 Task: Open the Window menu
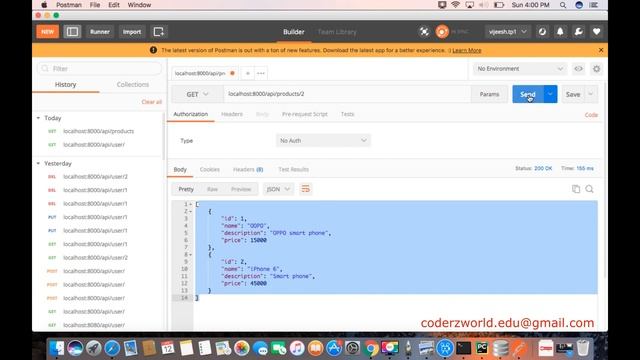point(139,5)
